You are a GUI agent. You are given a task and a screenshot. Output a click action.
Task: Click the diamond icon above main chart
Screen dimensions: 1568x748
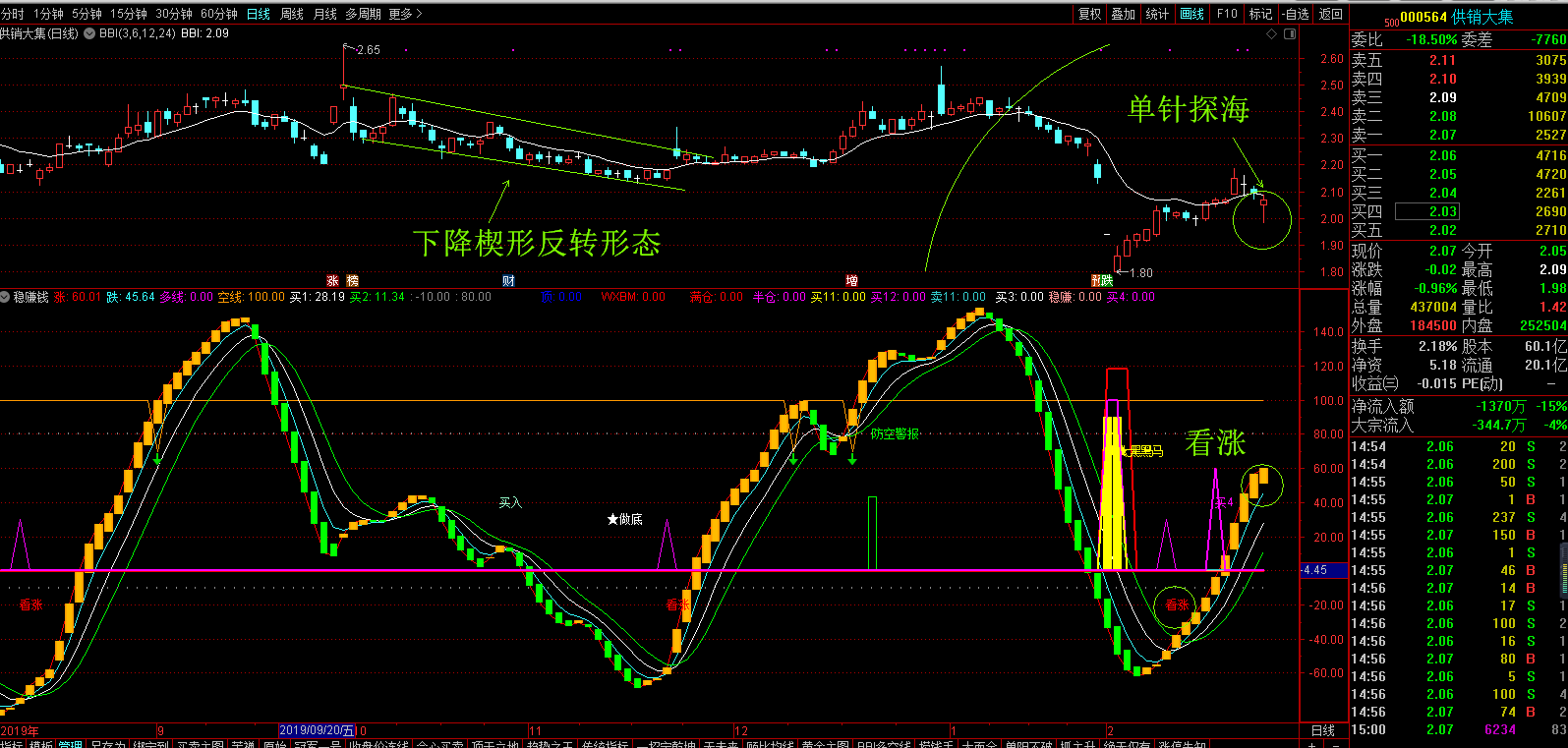1271,33
